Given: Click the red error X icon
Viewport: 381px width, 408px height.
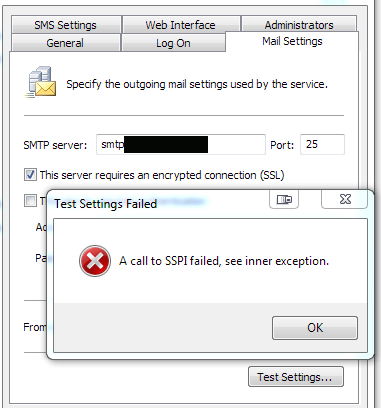Looking at the screenshot, I should point(95,261).
